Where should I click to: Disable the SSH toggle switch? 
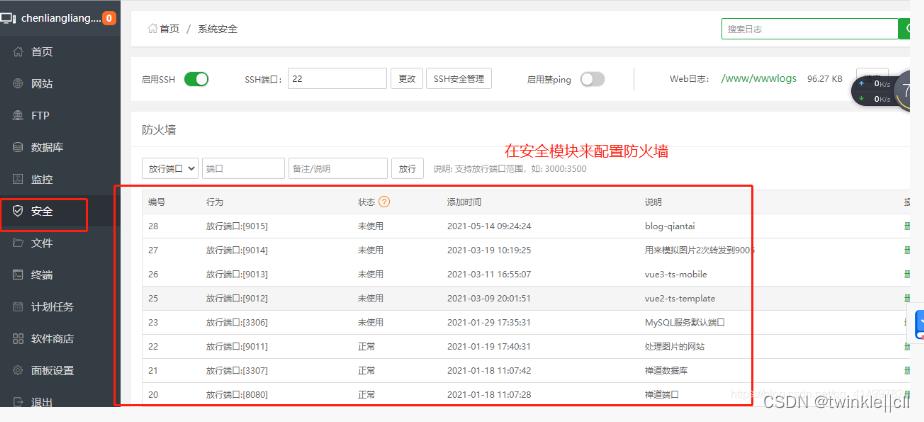(x=196, y=79)
